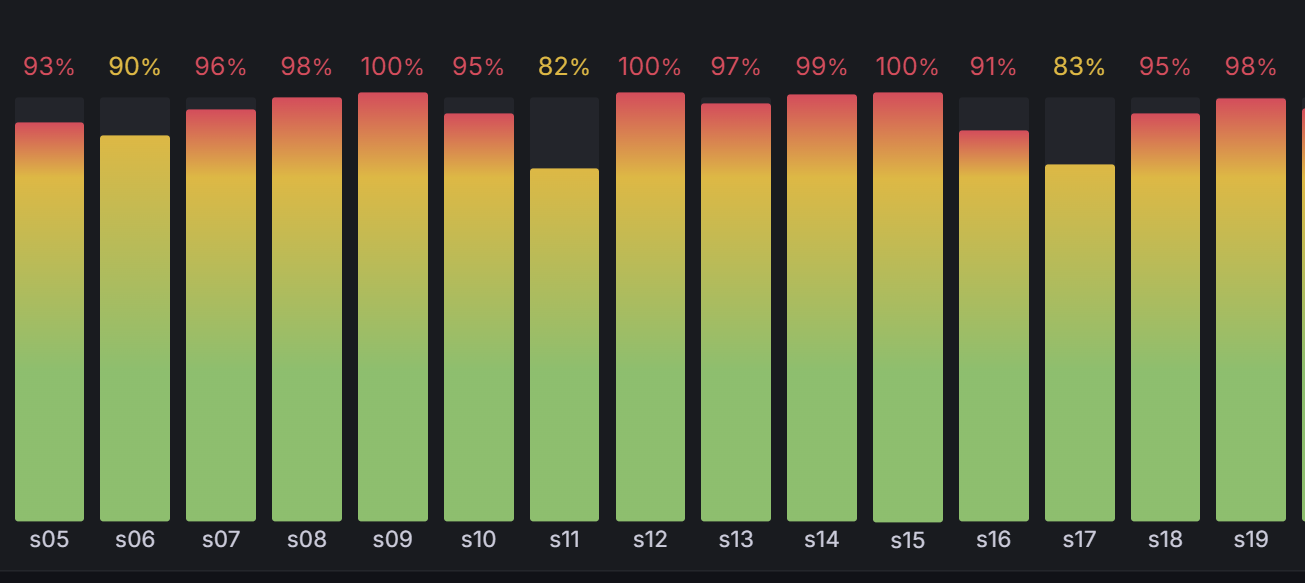Click the yellow 83% value text
The height and width of the screenshot is (583, 1305).
[x=1080, y=67]
